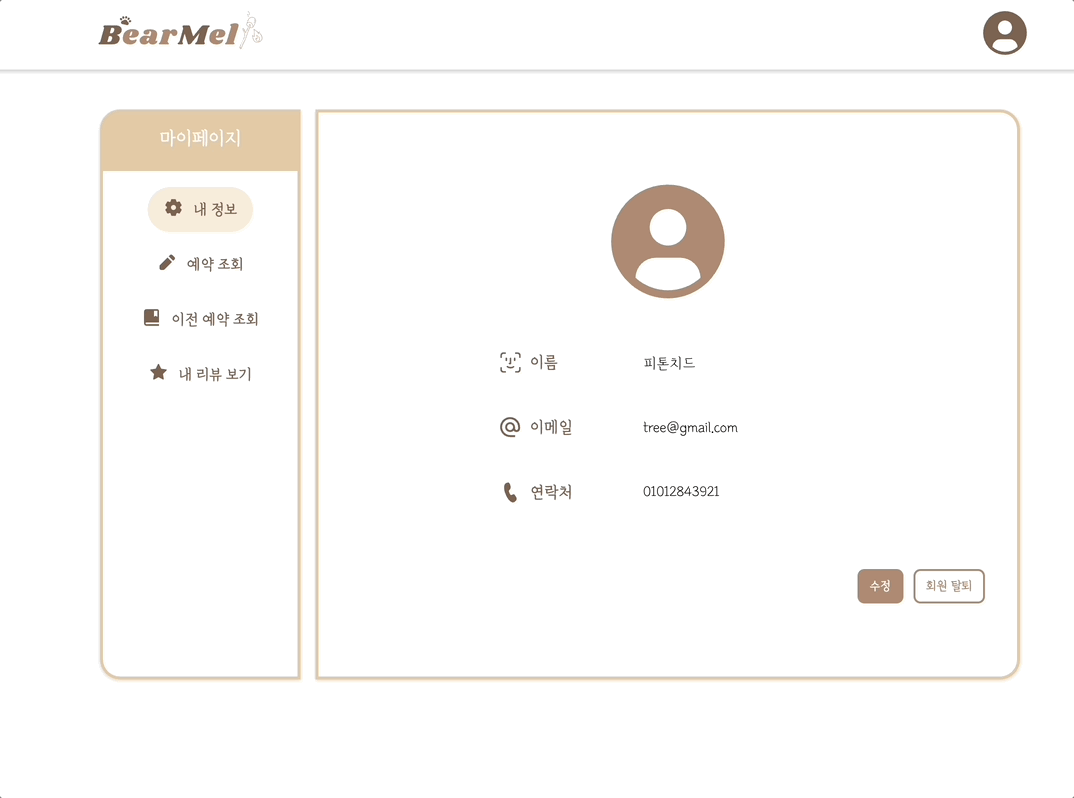This screenshot has height=798, width=1074.
Task: Click the face-scan icon beside 이름
Action: click(510, 362)
